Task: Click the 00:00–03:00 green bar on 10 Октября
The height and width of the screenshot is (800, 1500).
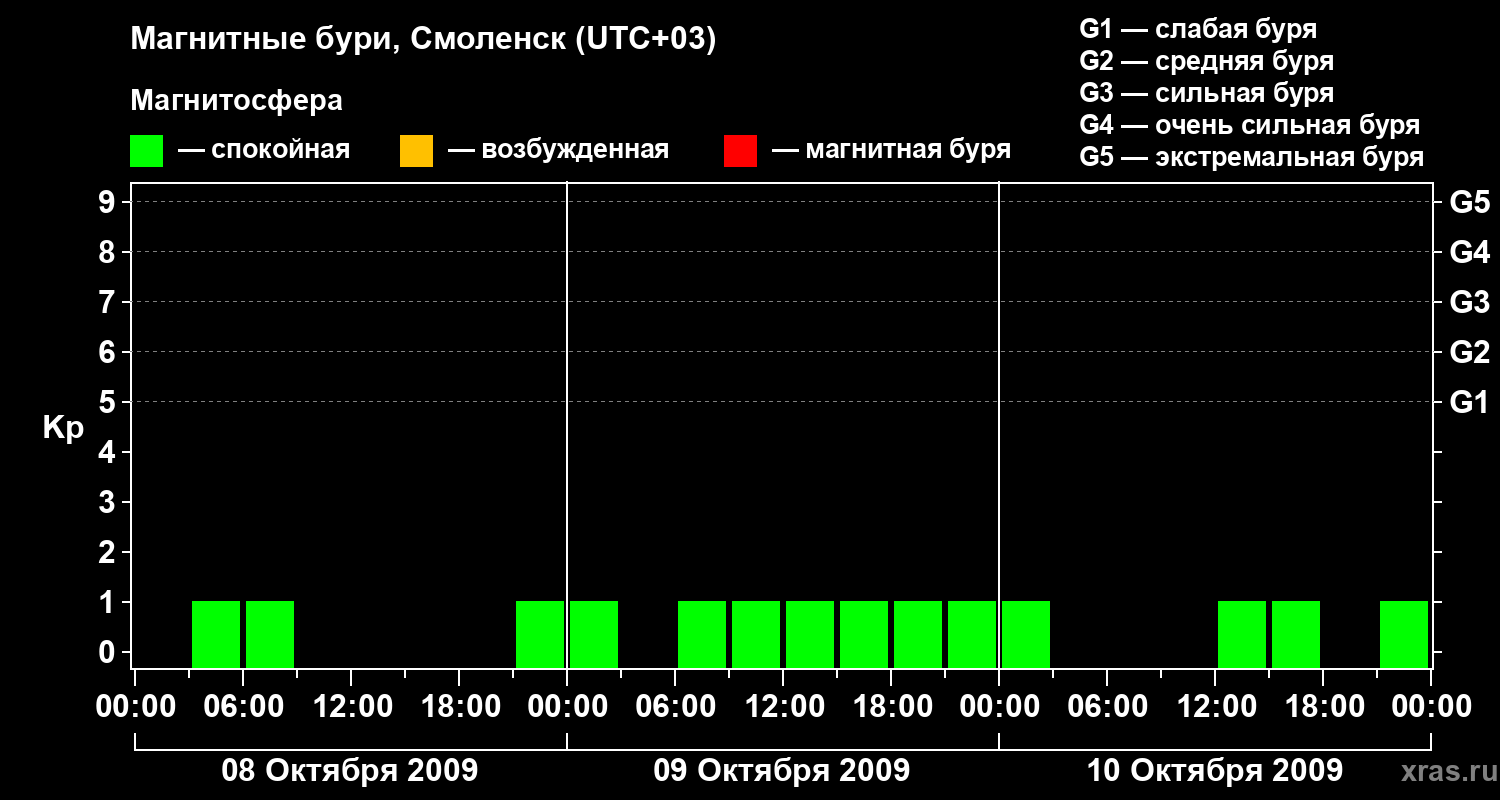Action: tap(1026, 634)
